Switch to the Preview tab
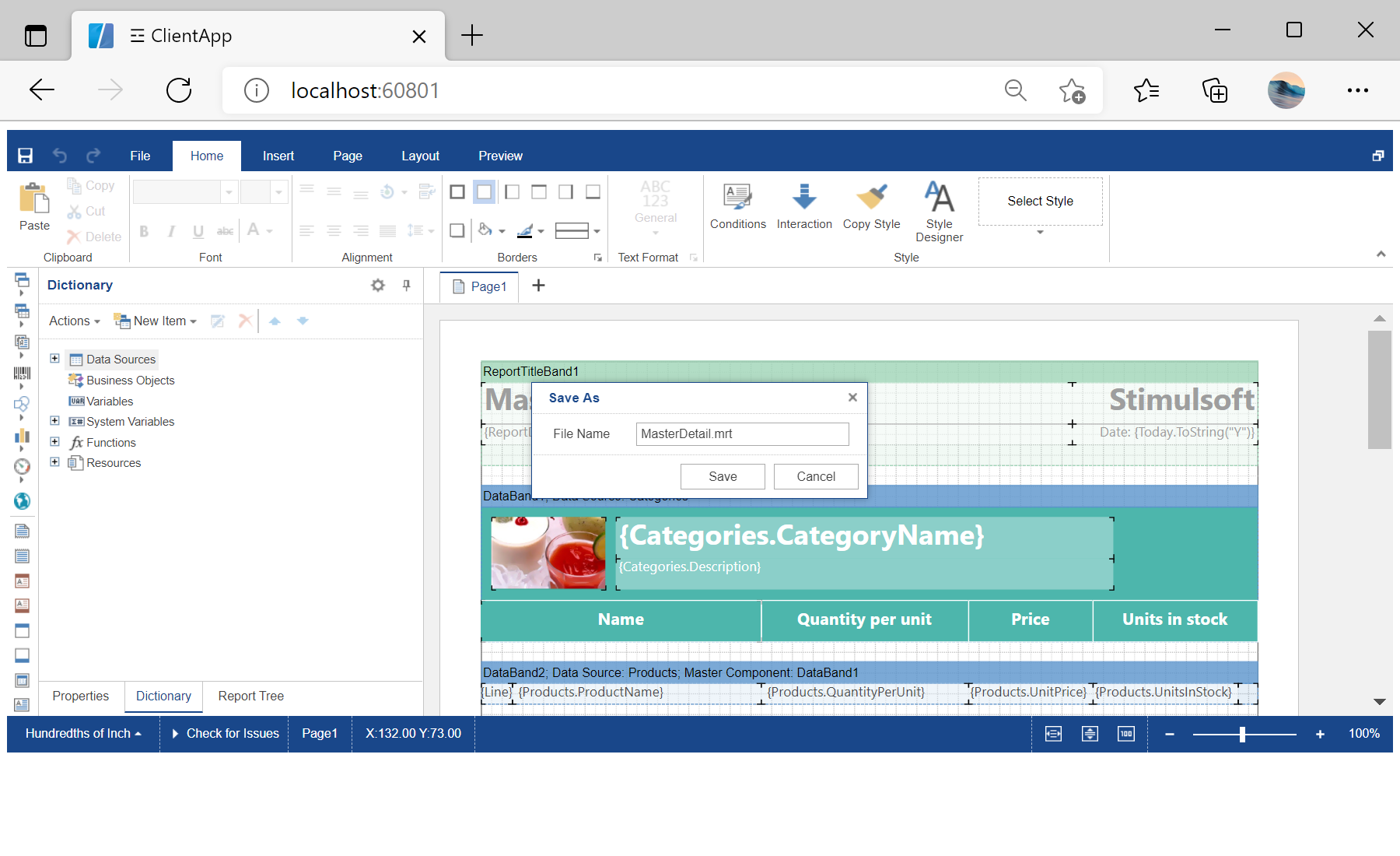The image size is (1400, 856). (x=500, y=156)
